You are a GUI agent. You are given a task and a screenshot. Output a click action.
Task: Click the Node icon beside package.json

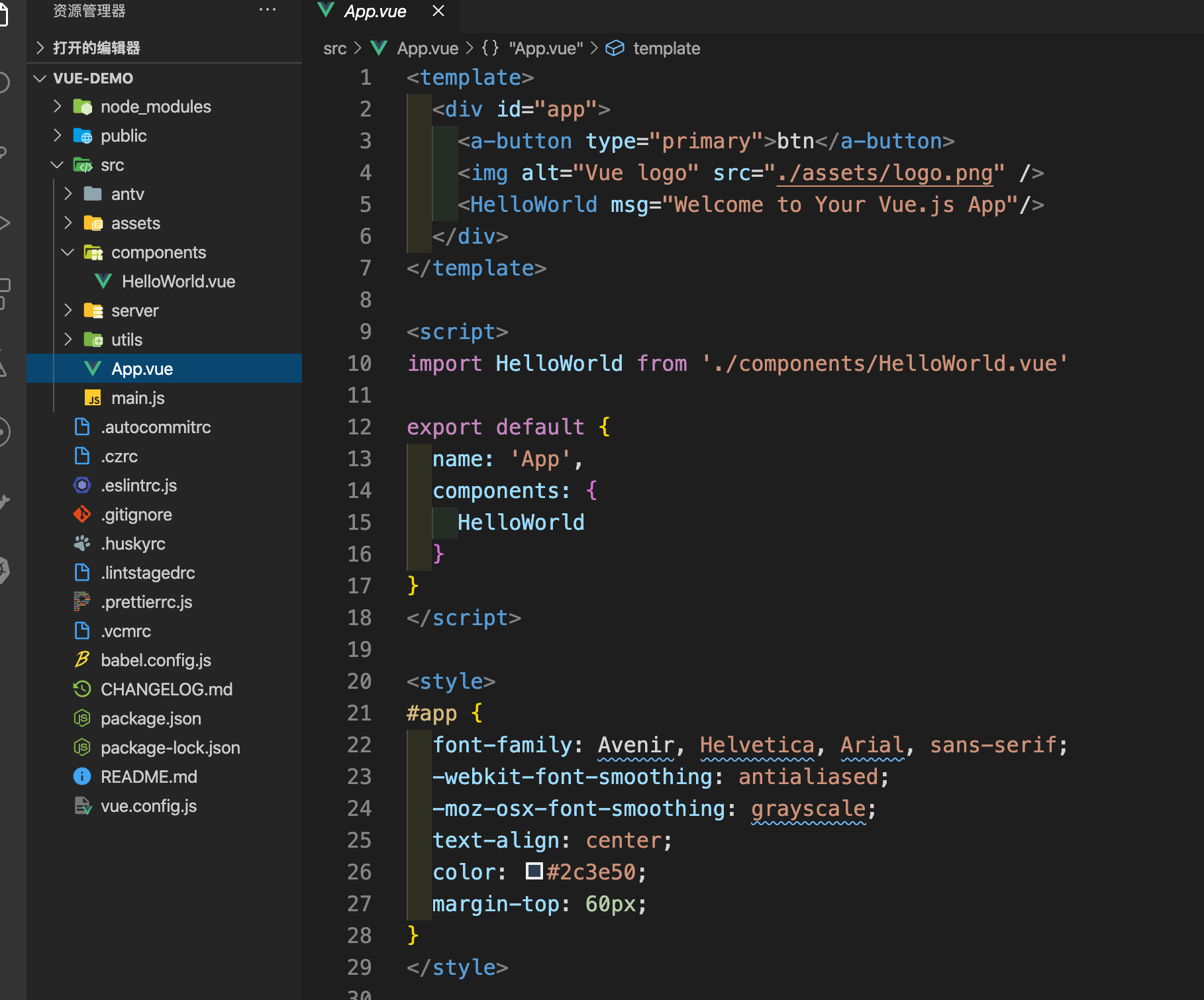tap(82, 719)
